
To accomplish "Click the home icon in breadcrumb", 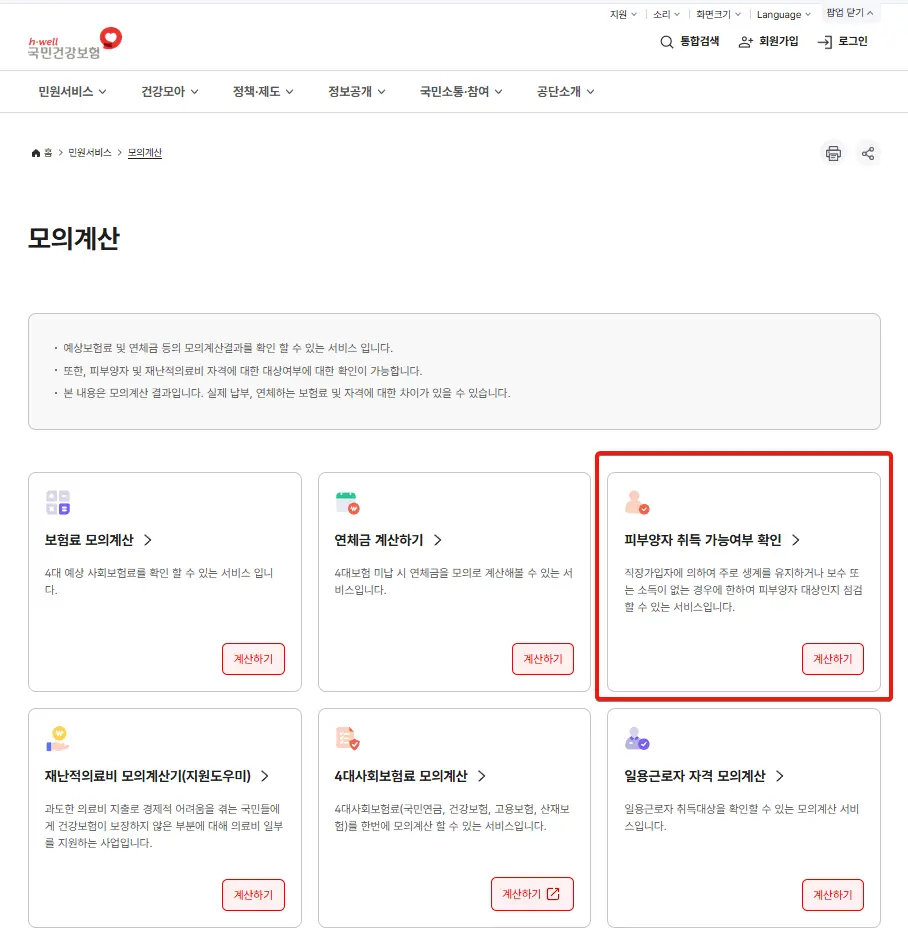I will pos(37,153).
